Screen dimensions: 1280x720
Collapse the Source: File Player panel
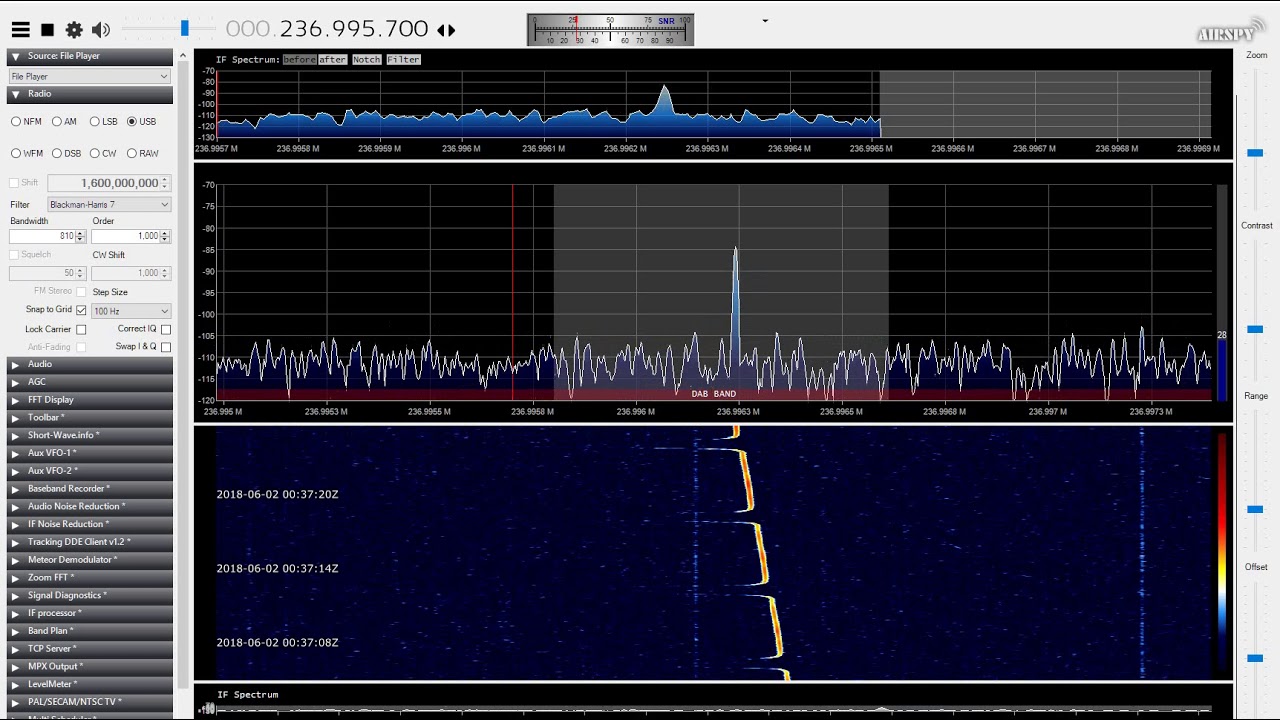[90, 57]
